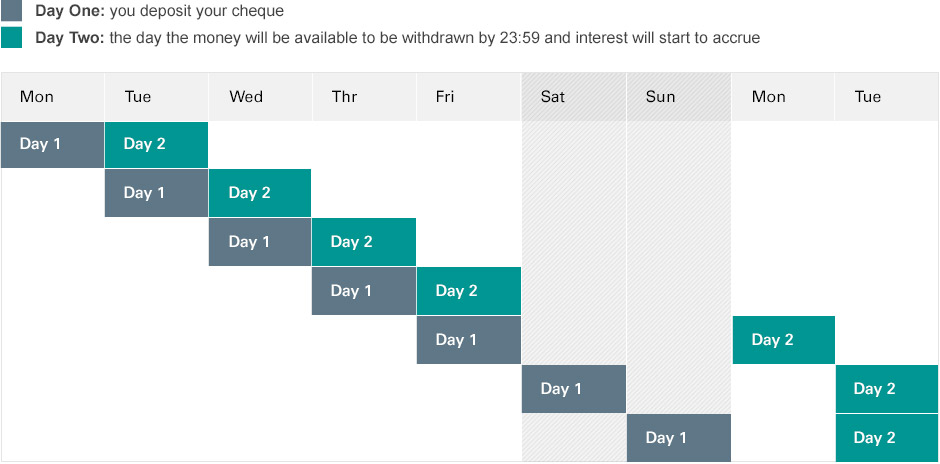The width and height of the screenshot is (940, 464).
Task: Select the Day 1 block under Saturday
Action: coord(574,389)
